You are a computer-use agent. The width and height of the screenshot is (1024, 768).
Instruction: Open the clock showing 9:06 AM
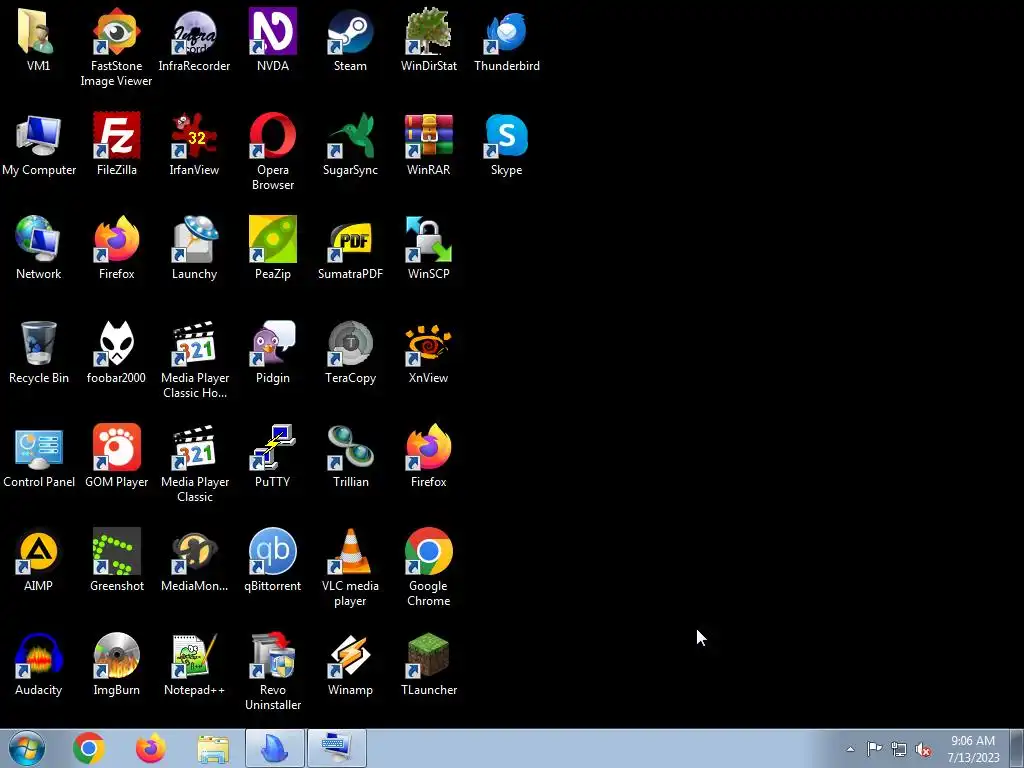coord(973,749)
